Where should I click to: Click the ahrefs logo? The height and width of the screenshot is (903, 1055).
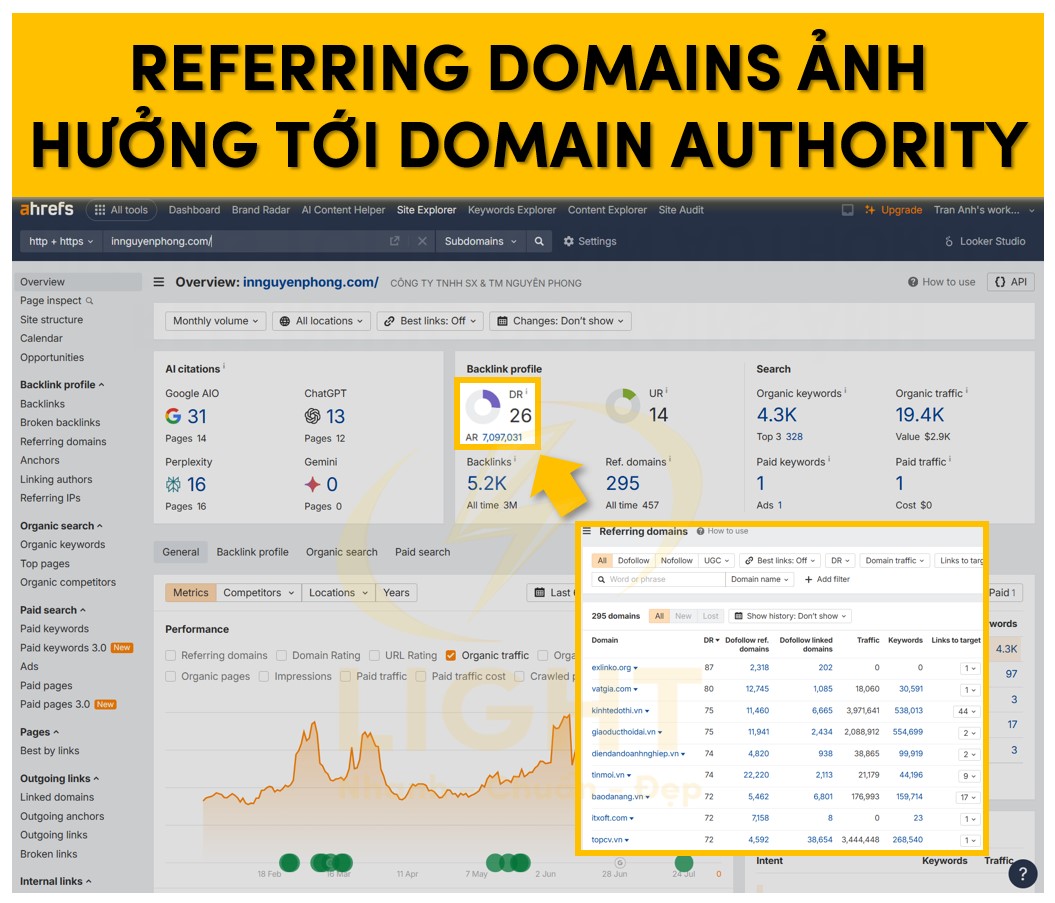coord(46,209)
